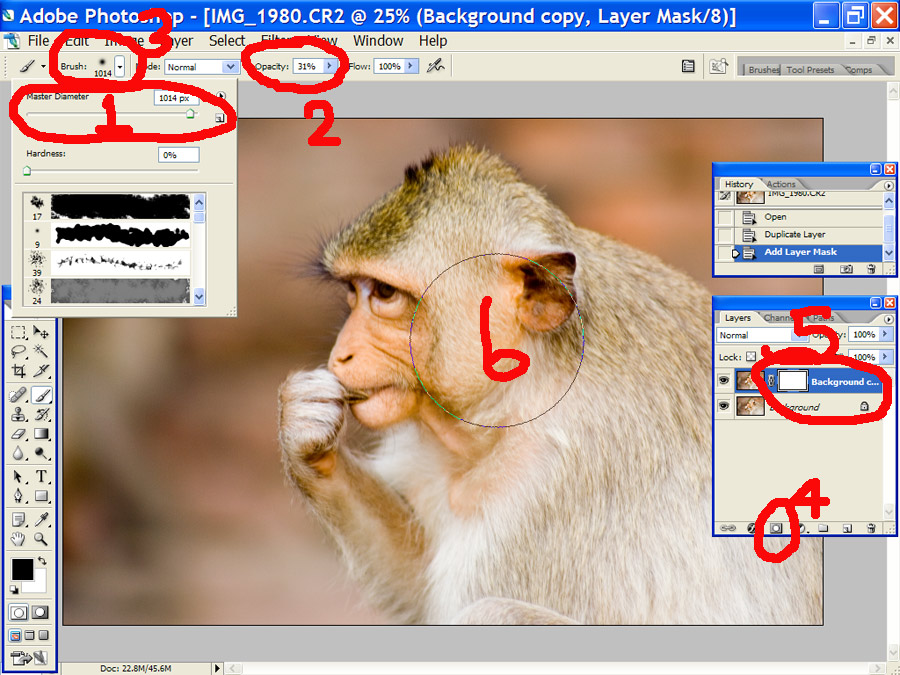Expand the Opacity slider arrow showing 31%
Image resolution: width=900 pixels, height=675 pixels.
coord(329,66)
